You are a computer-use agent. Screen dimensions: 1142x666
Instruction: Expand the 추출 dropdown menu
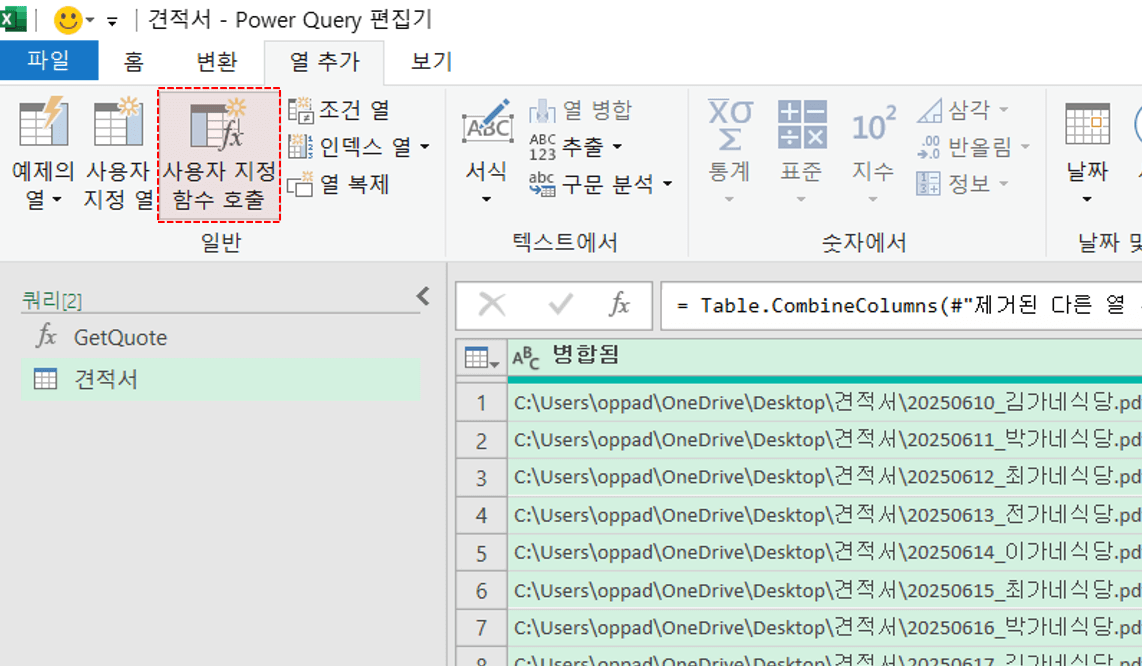(617, 148)
